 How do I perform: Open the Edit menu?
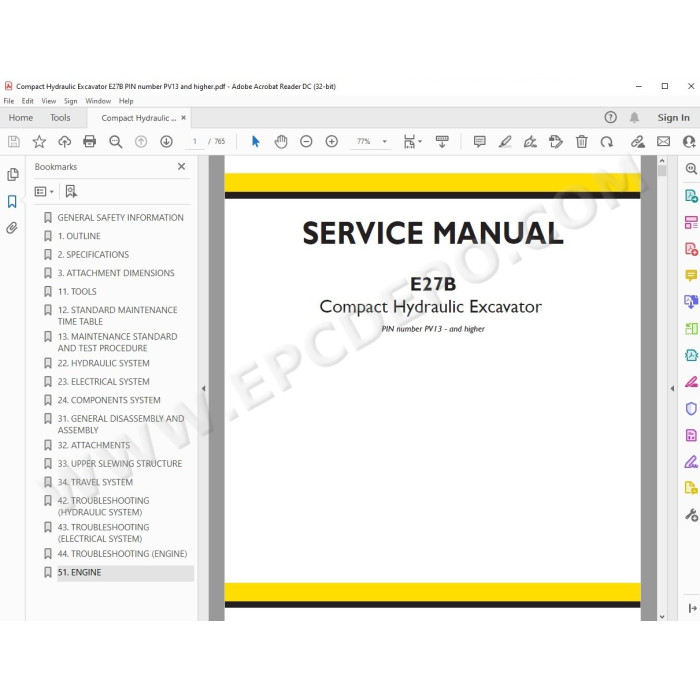[28, 101]
